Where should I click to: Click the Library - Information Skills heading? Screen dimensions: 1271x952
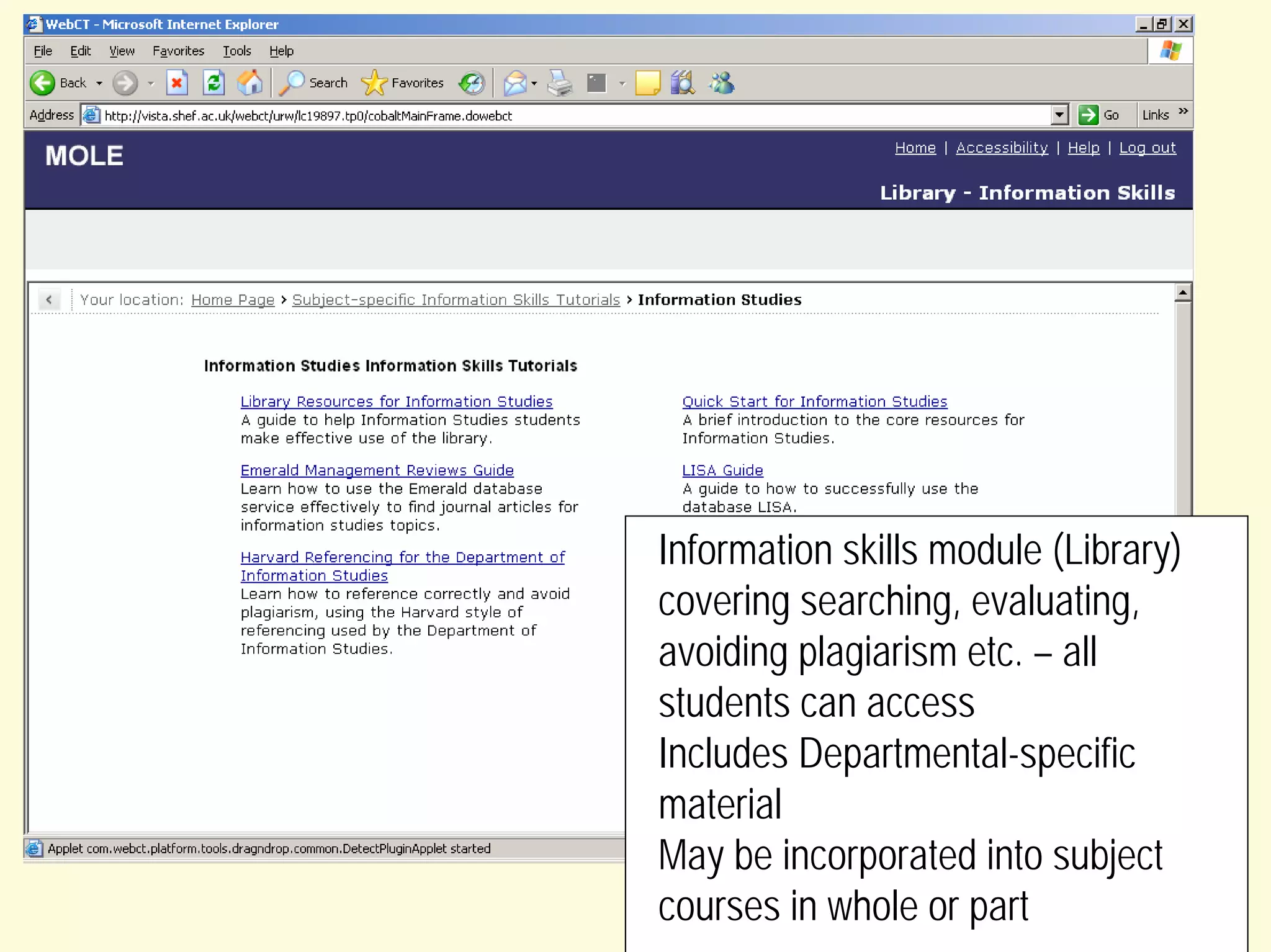(1027, 193)
